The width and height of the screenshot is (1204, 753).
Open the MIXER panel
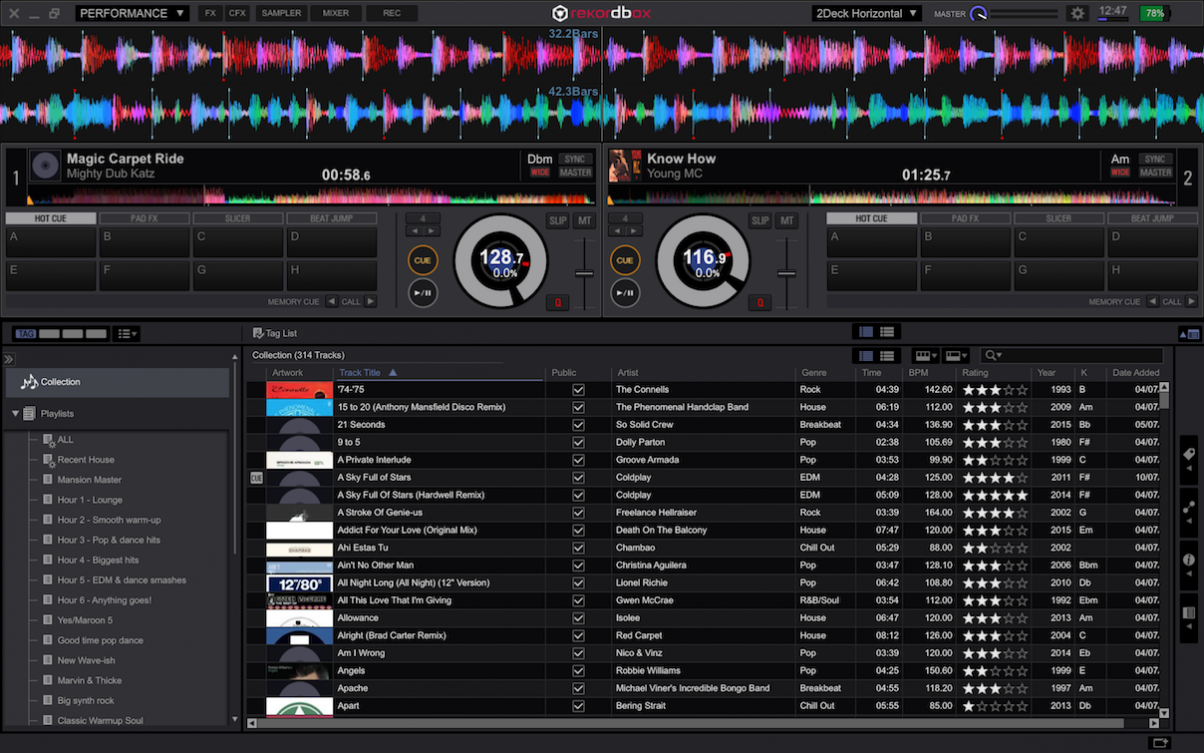336,13
